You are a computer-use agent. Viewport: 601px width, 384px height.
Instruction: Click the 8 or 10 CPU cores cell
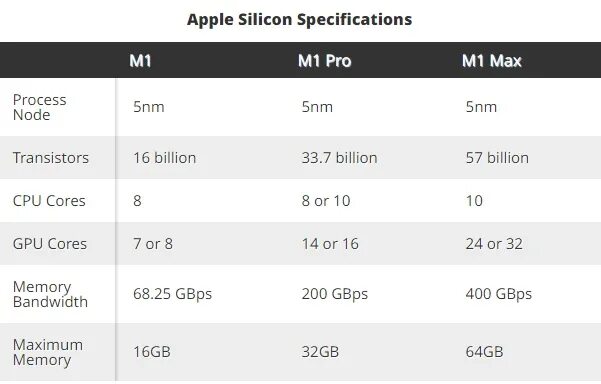point(326,201)
